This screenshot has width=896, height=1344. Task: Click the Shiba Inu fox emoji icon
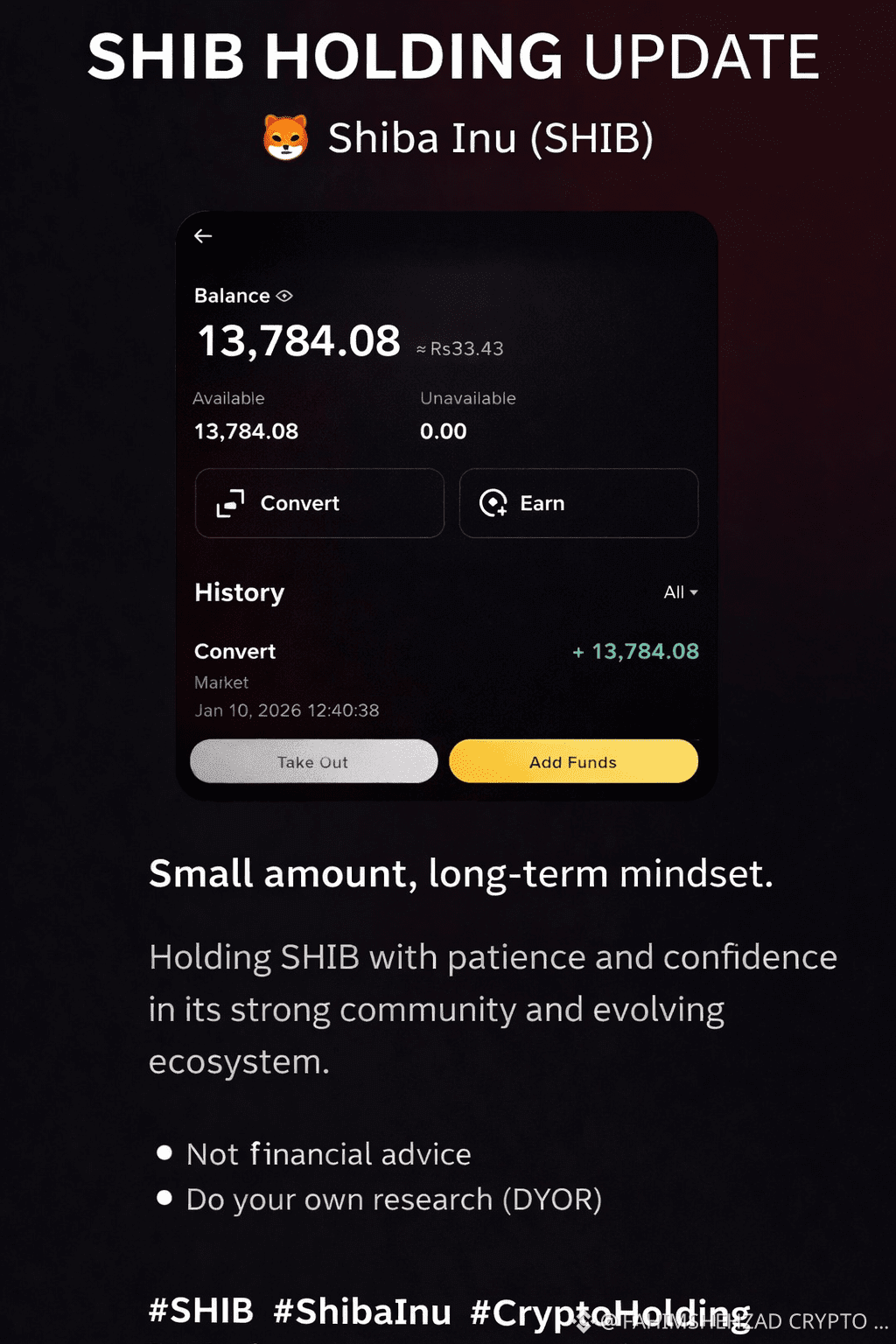[x=286, y=138]
